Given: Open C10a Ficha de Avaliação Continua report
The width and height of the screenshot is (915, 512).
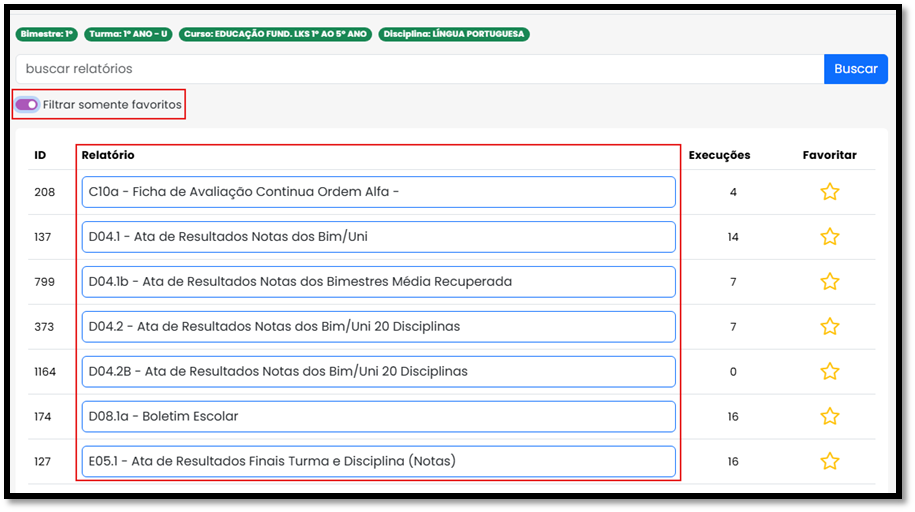Looking at the screenshot, I should click(378, 192).
